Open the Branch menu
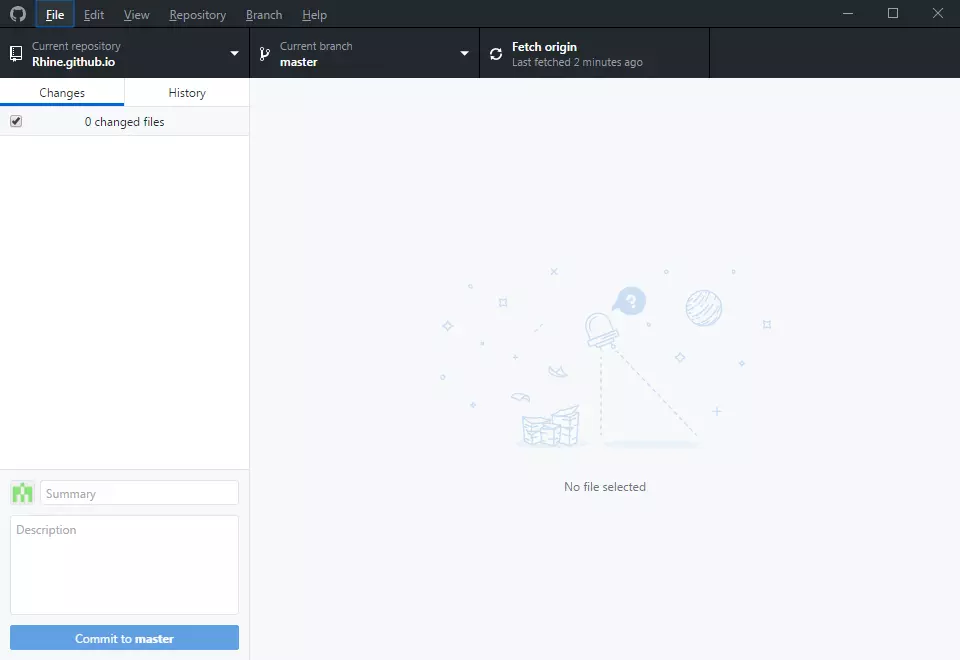Viewport: 960px width, 660px height. [x=264, y=15]
